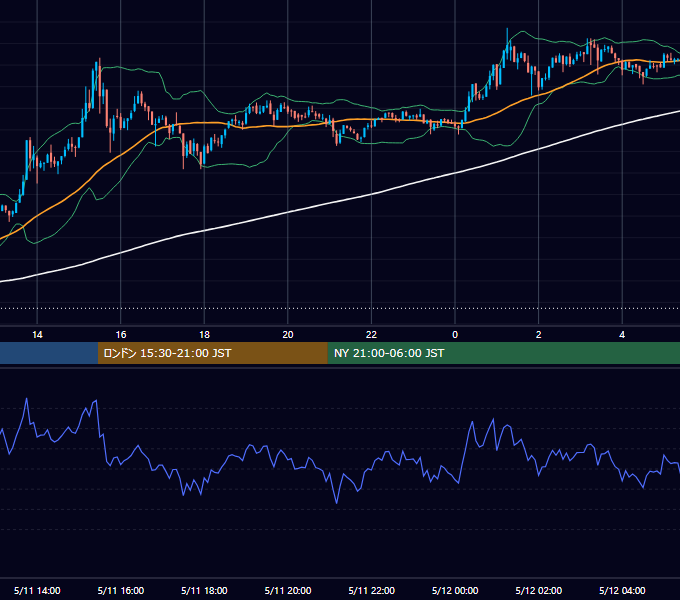This screenshot has width=680, height=600.
Task: Click the ロンドン 15:30-21:00 JST session bar
Action: [212, 353]
